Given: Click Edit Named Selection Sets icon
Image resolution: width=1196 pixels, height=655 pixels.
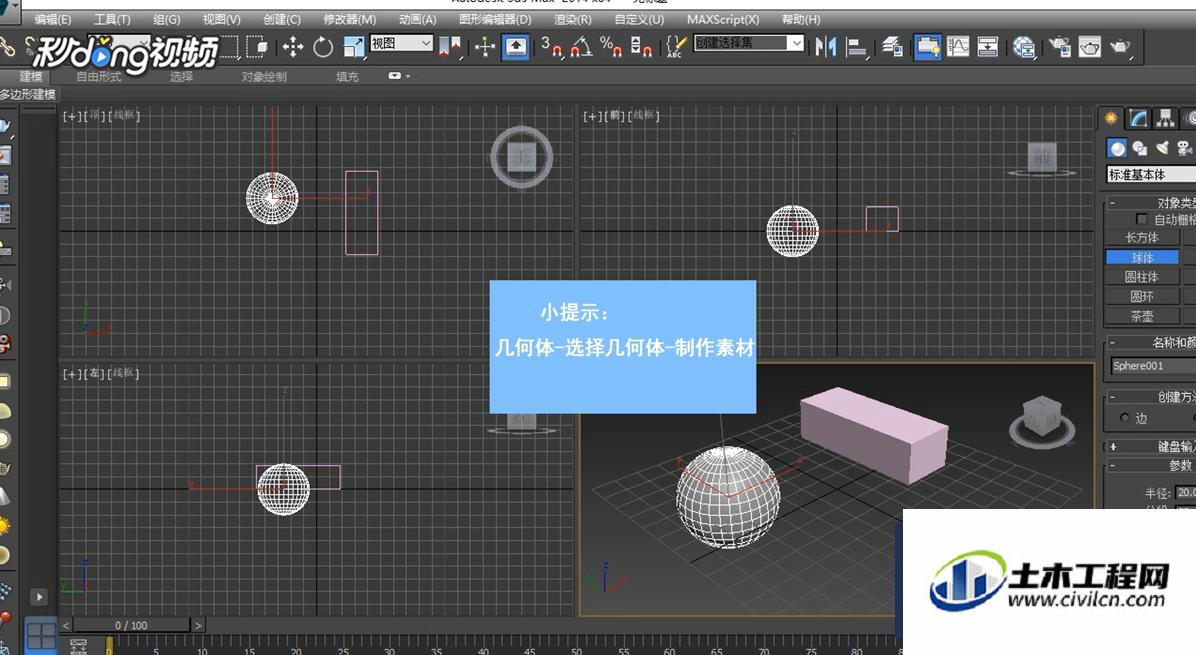Looking at the screenshot, I should tap(676, 47).
